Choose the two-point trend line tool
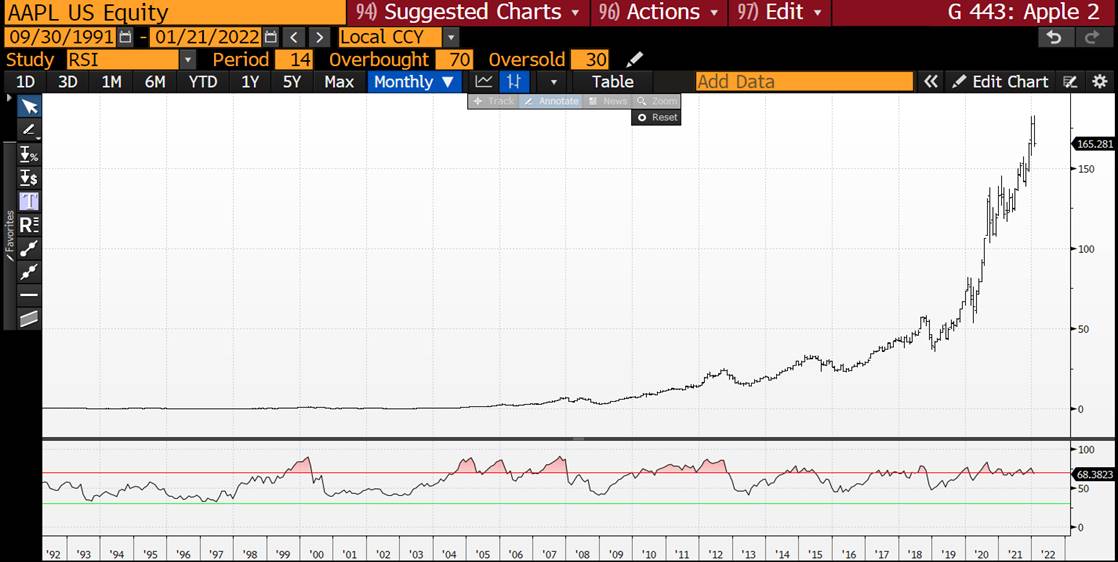Screen dimensions: 1118x562 pos(29,248)
